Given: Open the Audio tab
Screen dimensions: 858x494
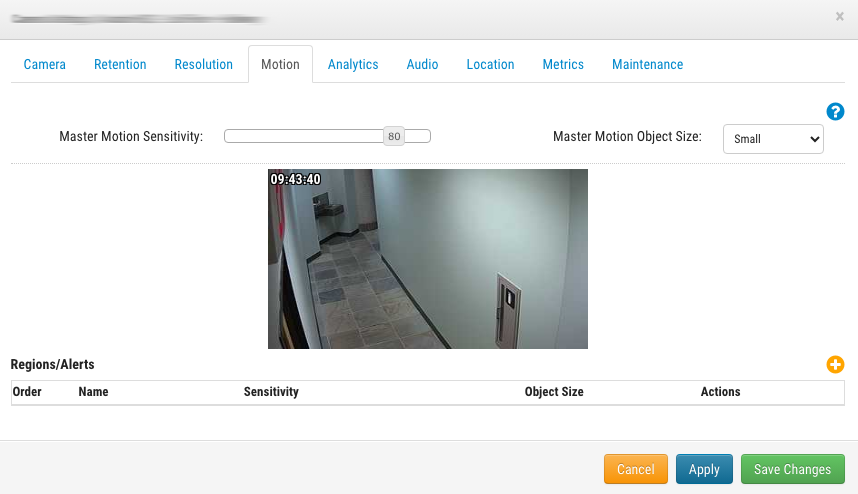Looking at the screenshot, I should [x=422, y=64].
